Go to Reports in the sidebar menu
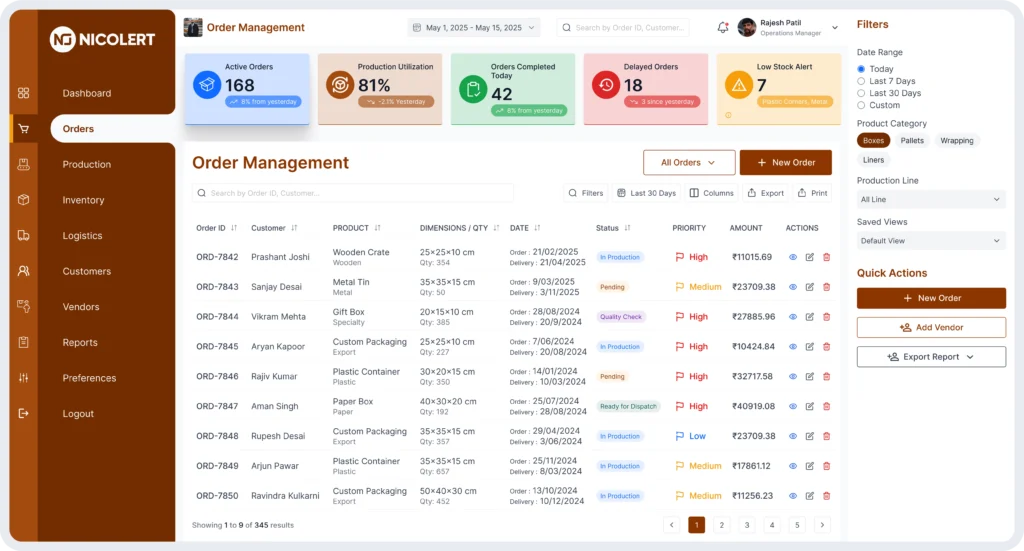The image size is (1024, 551). [80, 343]
